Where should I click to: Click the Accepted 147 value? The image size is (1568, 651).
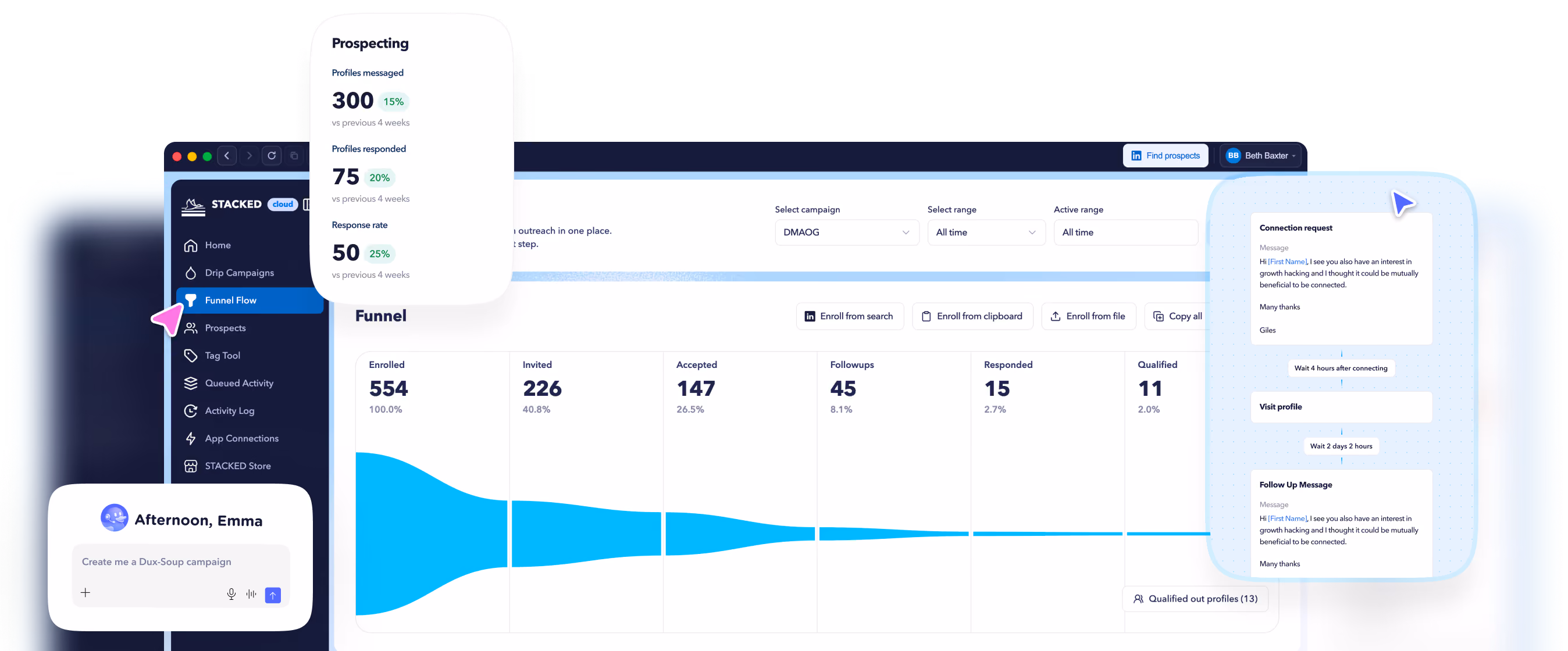tap(696, 388)
